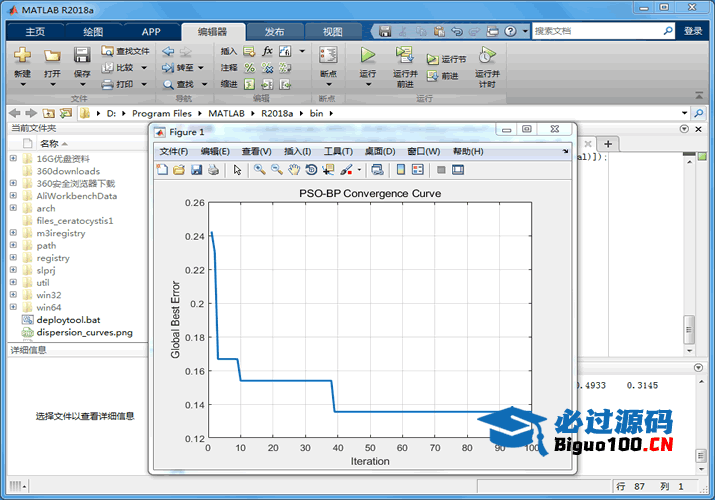Click the 名称 column header
Image resolution: width=715 pixels, height=500 pixels.
click(49, 144)
